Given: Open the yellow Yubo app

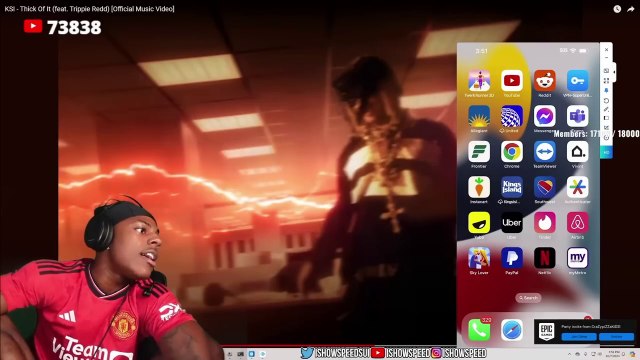Looking at the screenshot, I should tap(479, 222).
